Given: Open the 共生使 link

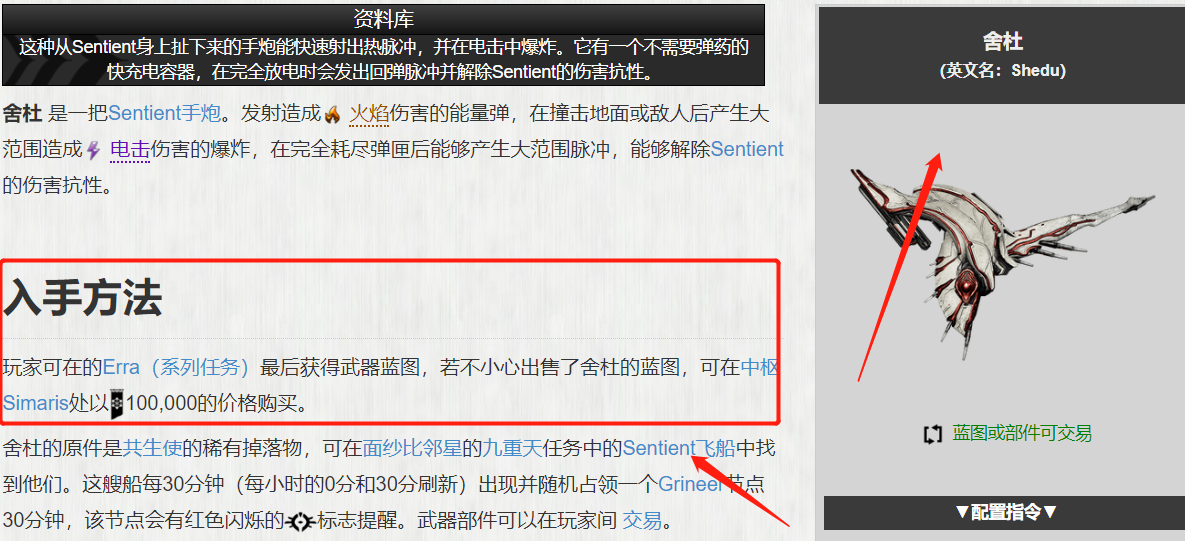Looking at the screenshot, I should tap(153, 449).
